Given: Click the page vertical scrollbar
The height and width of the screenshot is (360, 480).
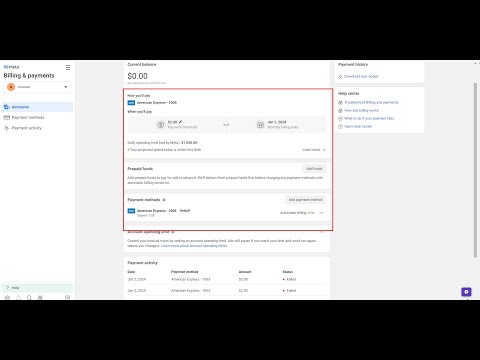Looking at the screenshot, I should click(x=475, y=170).
